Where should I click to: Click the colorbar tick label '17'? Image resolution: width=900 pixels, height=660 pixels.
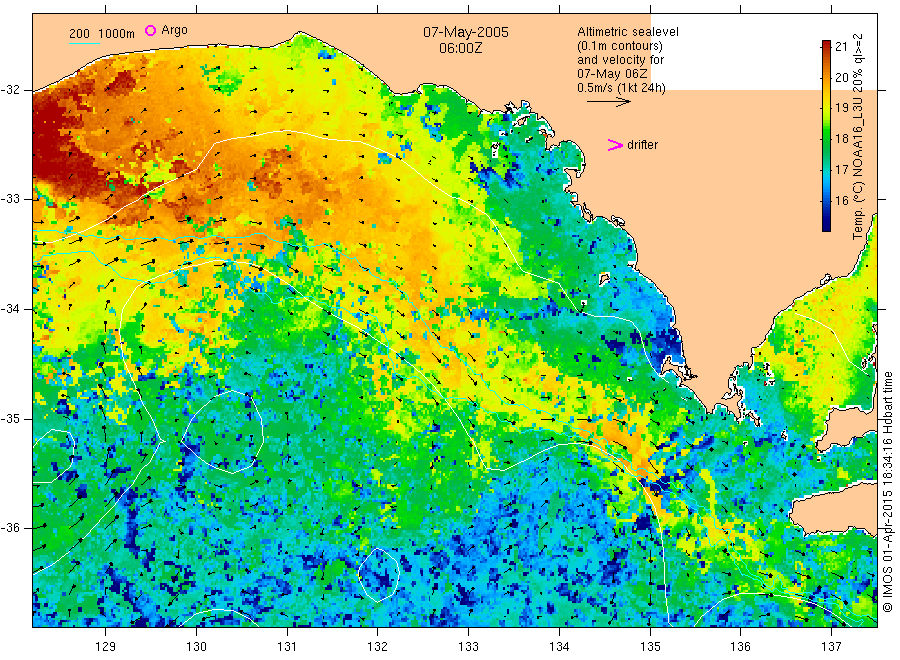pyautogui.click(x=841, y=169)
